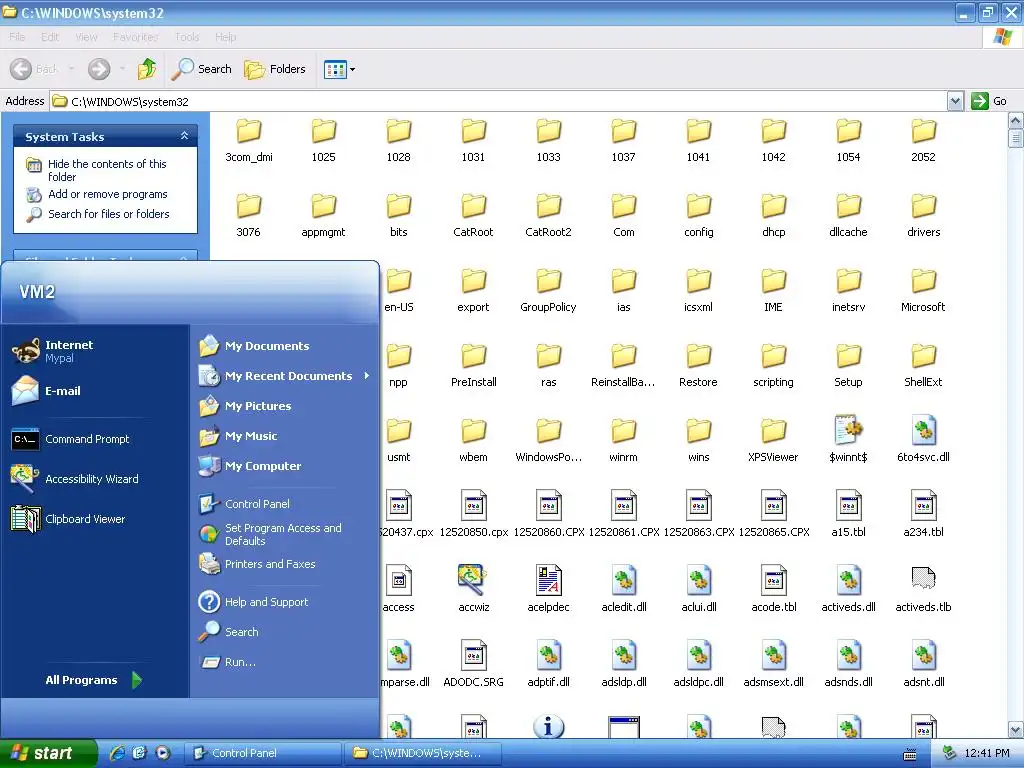The width and height of the screenshot is (1024, 768).
Task: Select the dllcache folder
Action: pyautogui.click(x=848, y=216)
